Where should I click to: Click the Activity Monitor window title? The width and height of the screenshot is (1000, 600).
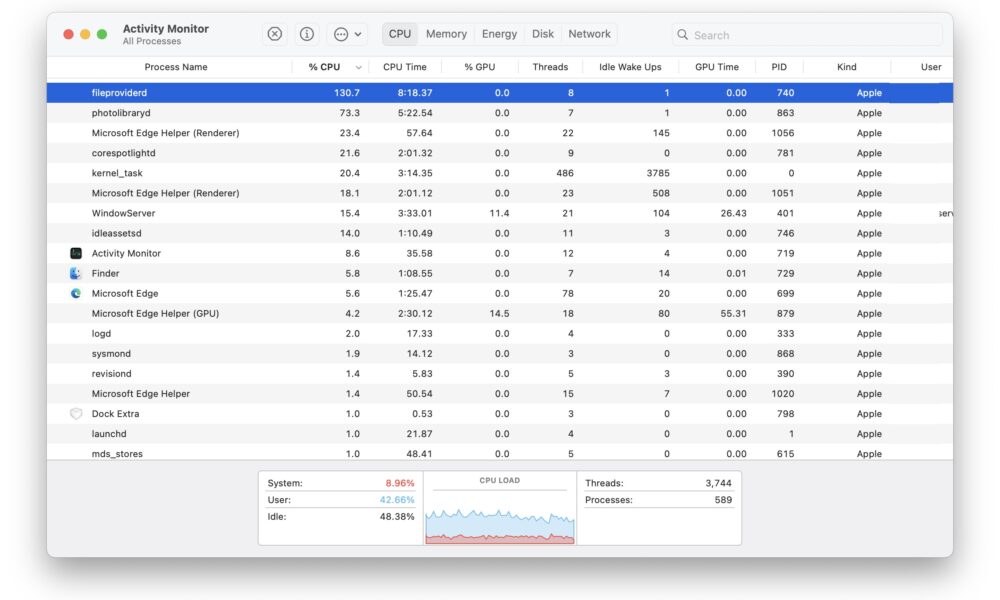(165, 29)
